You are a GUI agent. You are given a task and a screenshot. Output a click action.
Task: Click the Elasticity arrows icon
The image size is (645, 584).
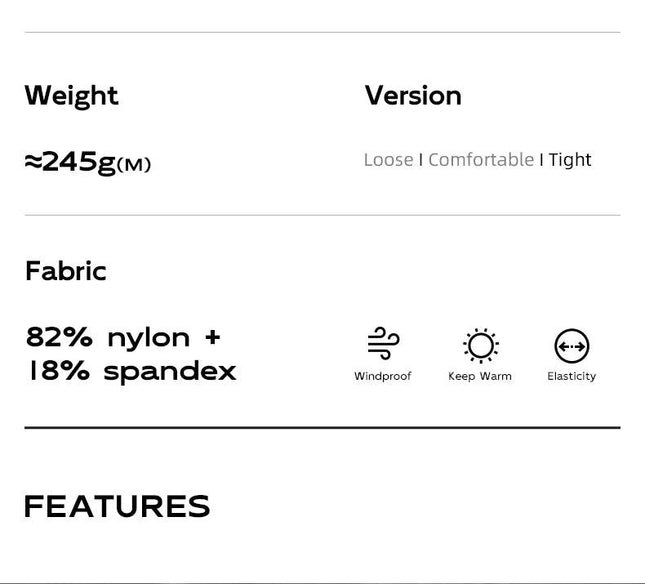click(571, 346)
